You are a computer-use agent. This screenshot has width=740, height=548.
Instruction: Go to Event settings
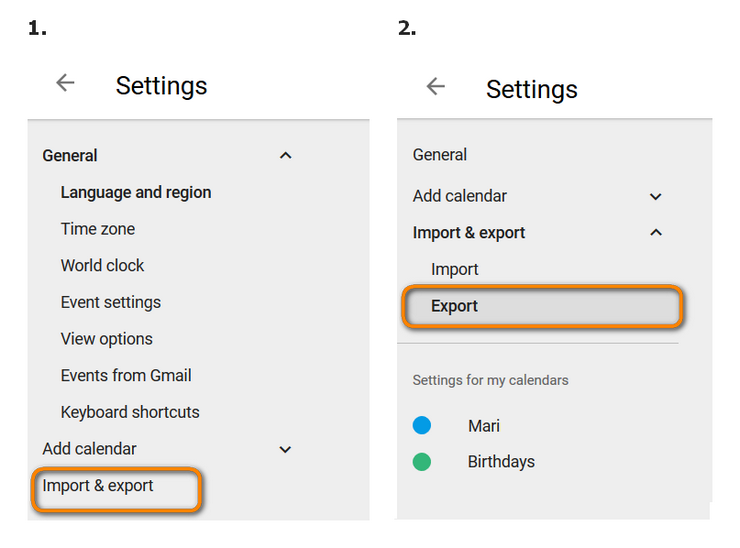[110, 302]
